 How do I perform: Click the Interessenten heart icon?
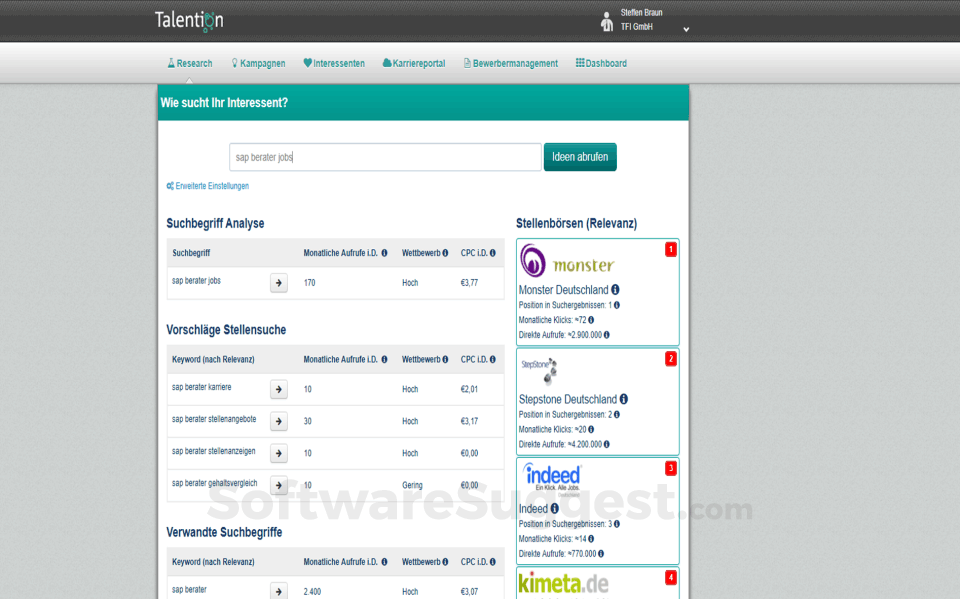tap(307, 63)
